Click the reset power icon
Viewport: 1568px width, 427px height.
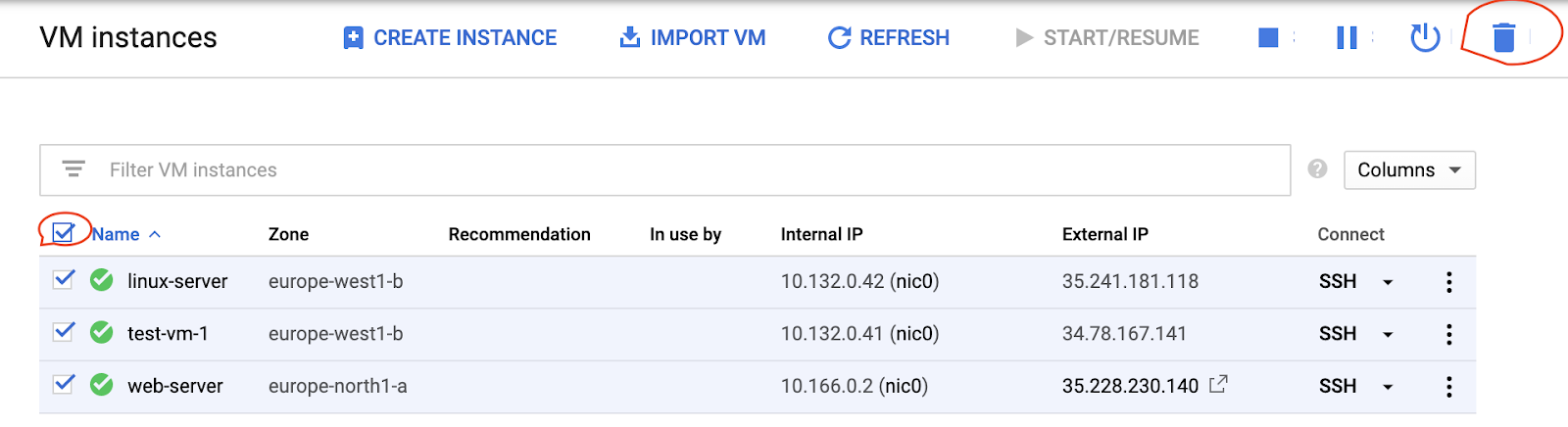pos(1424,38)
